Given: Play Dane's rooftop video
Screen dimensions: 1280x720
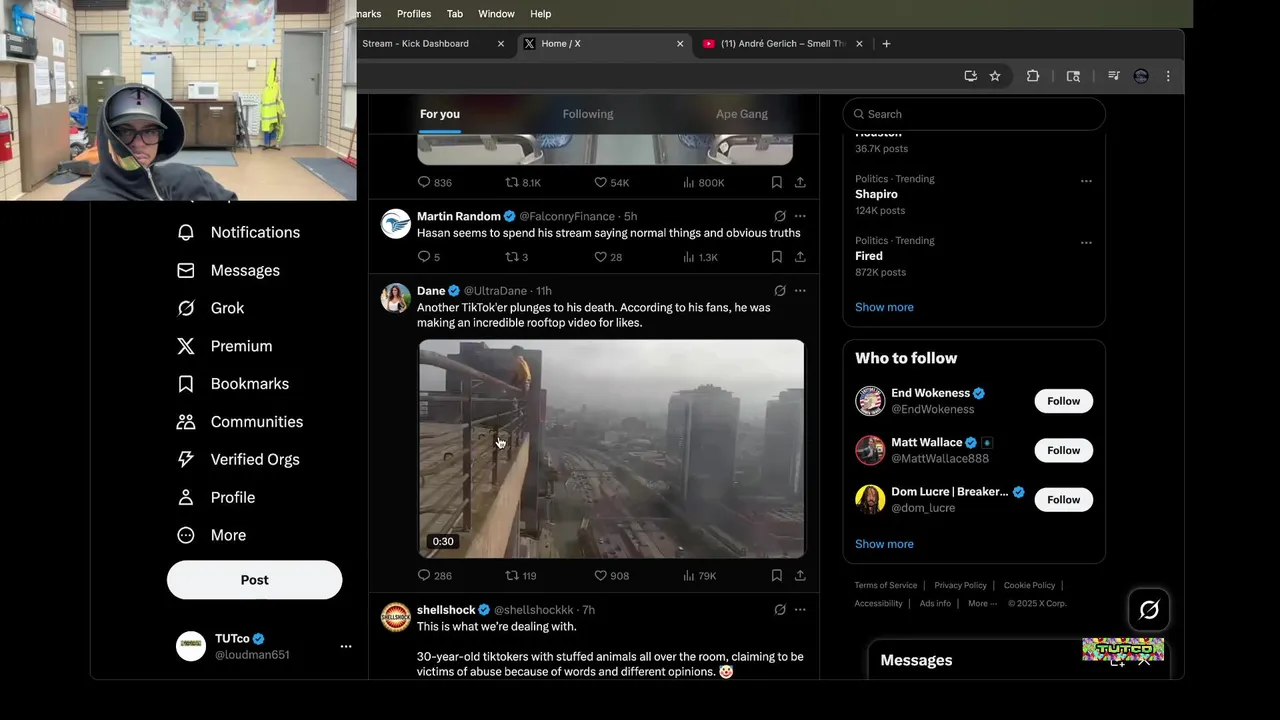Looking at the screenshot, I should (611, 449).
